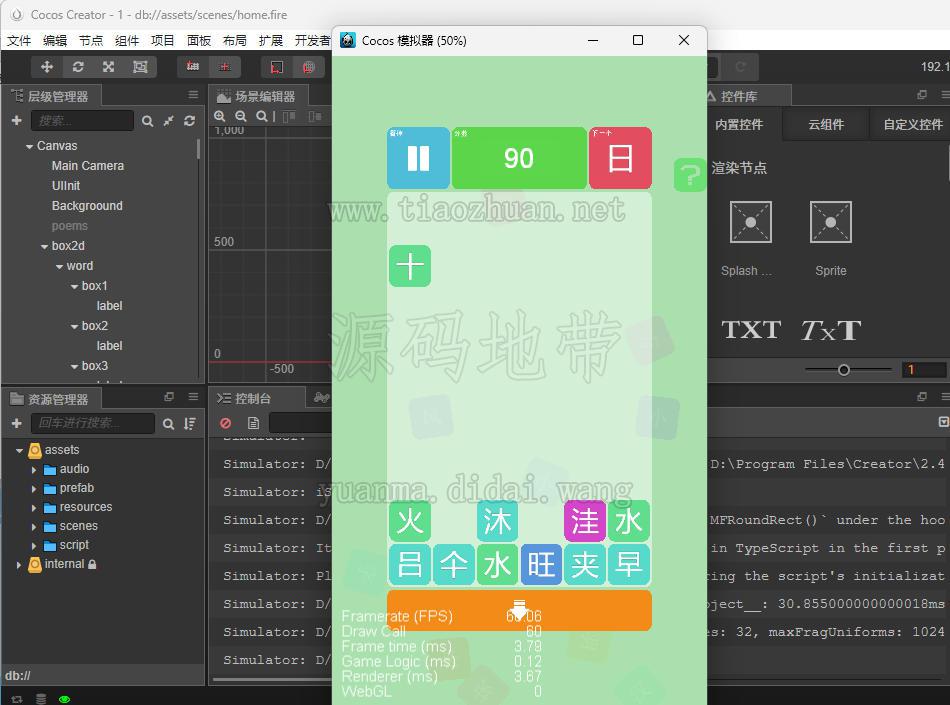The image size is (950, 705).
Task: Collapse the box3 node
Action: coord(75,366)
